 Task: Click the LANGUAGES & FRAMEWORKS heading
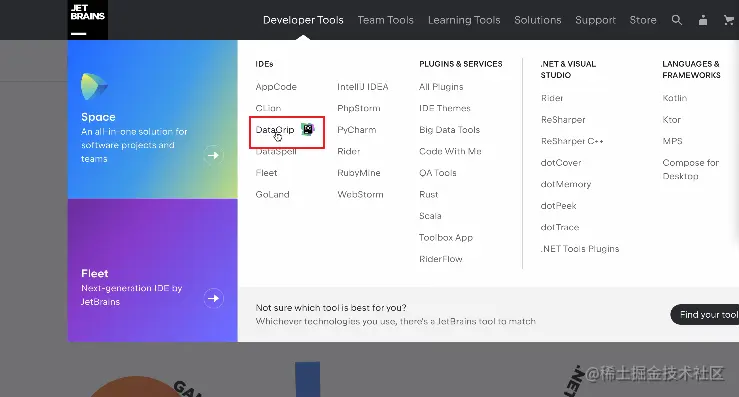[x=691, y=69]
